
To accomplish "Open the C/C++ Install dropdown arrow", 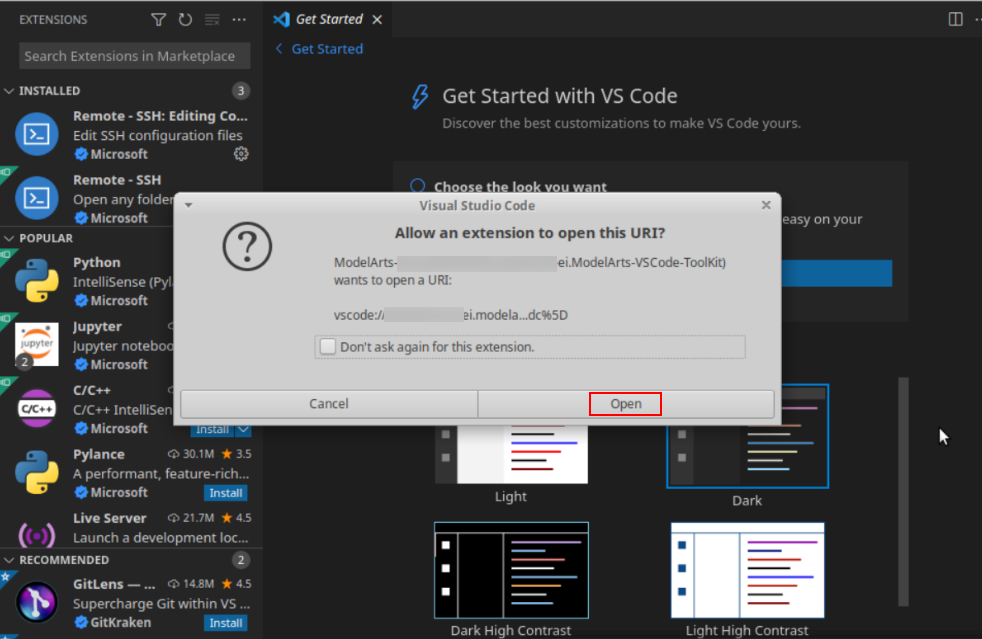I will 243,430.
